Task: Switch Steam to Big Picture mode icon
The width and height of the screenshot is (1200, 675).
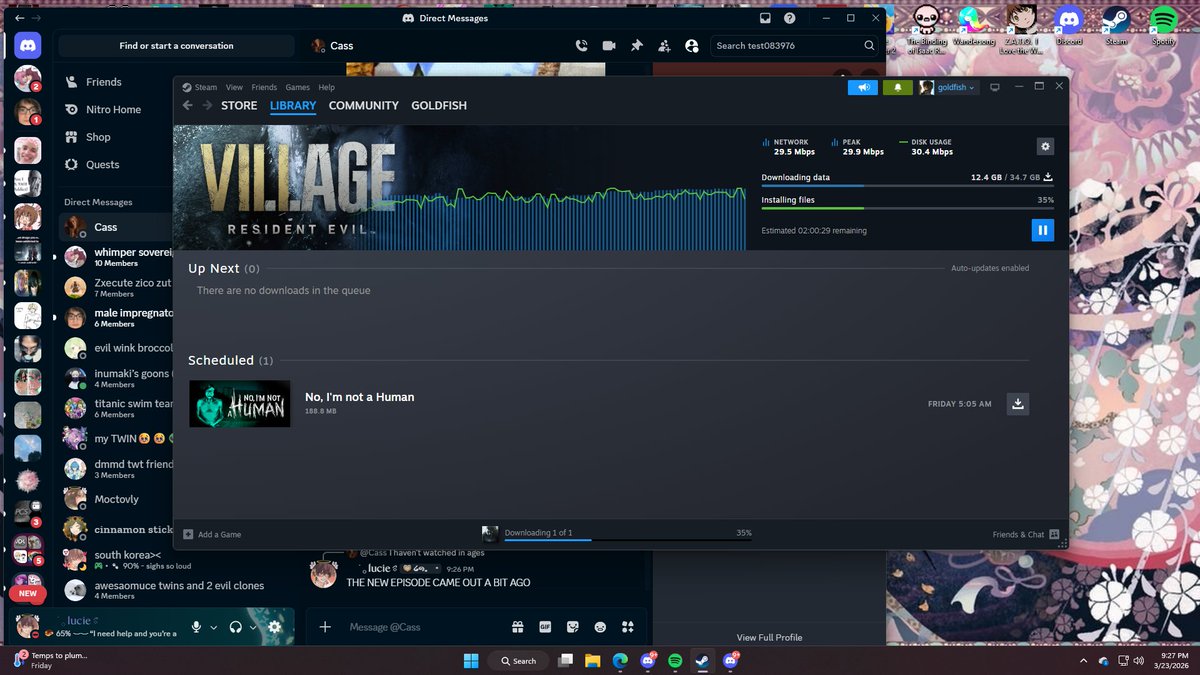Action: point(995,87)
